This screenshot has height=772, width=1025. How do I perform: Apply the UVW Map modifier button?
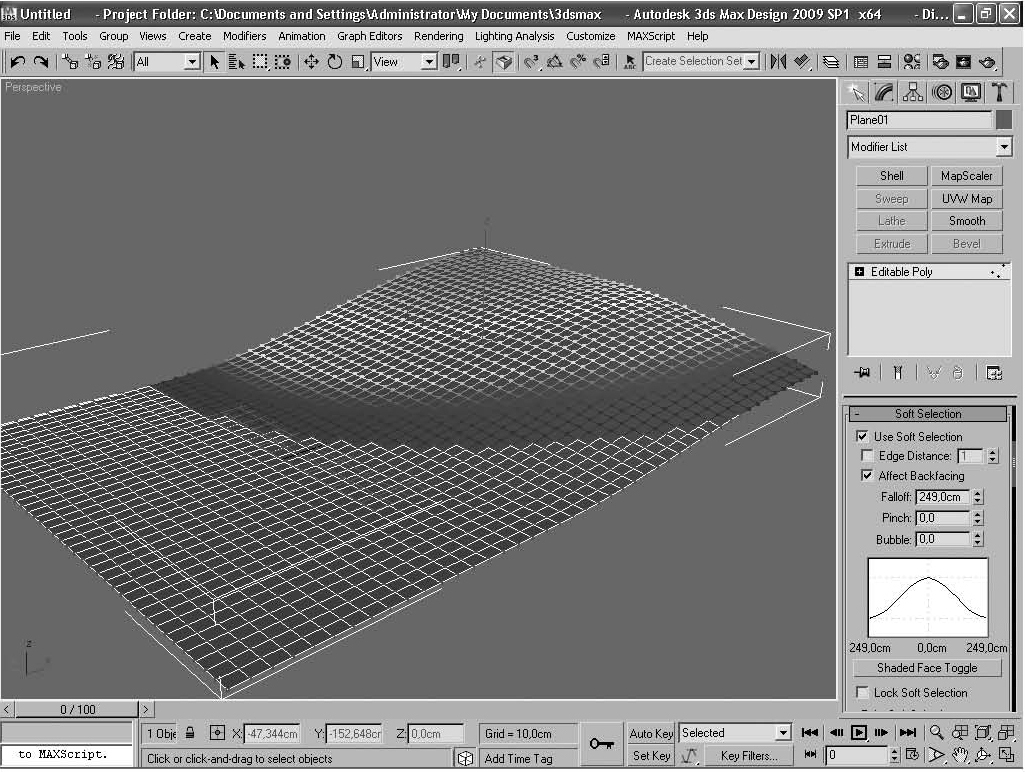tap(966, 199)
